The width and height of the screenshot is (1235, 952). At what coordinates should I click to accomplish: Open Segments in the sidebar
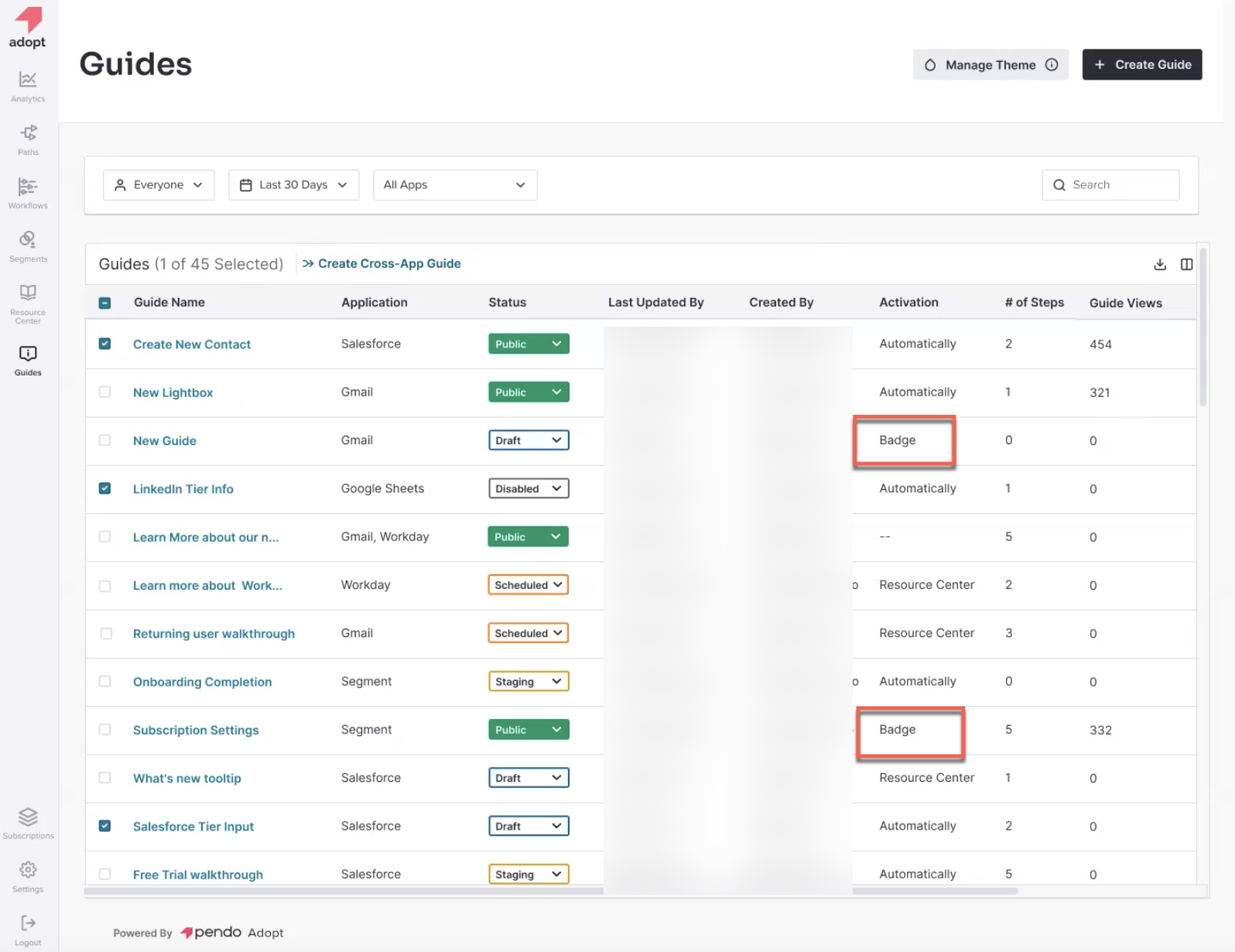coord(28,247)
